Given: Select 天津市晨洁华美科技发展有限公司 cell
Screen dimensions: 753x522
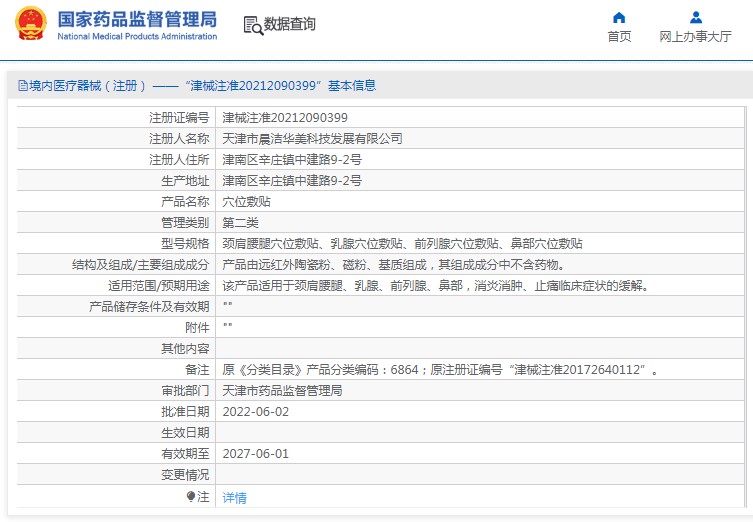Looking at the screenshot, I should [312, 139].
